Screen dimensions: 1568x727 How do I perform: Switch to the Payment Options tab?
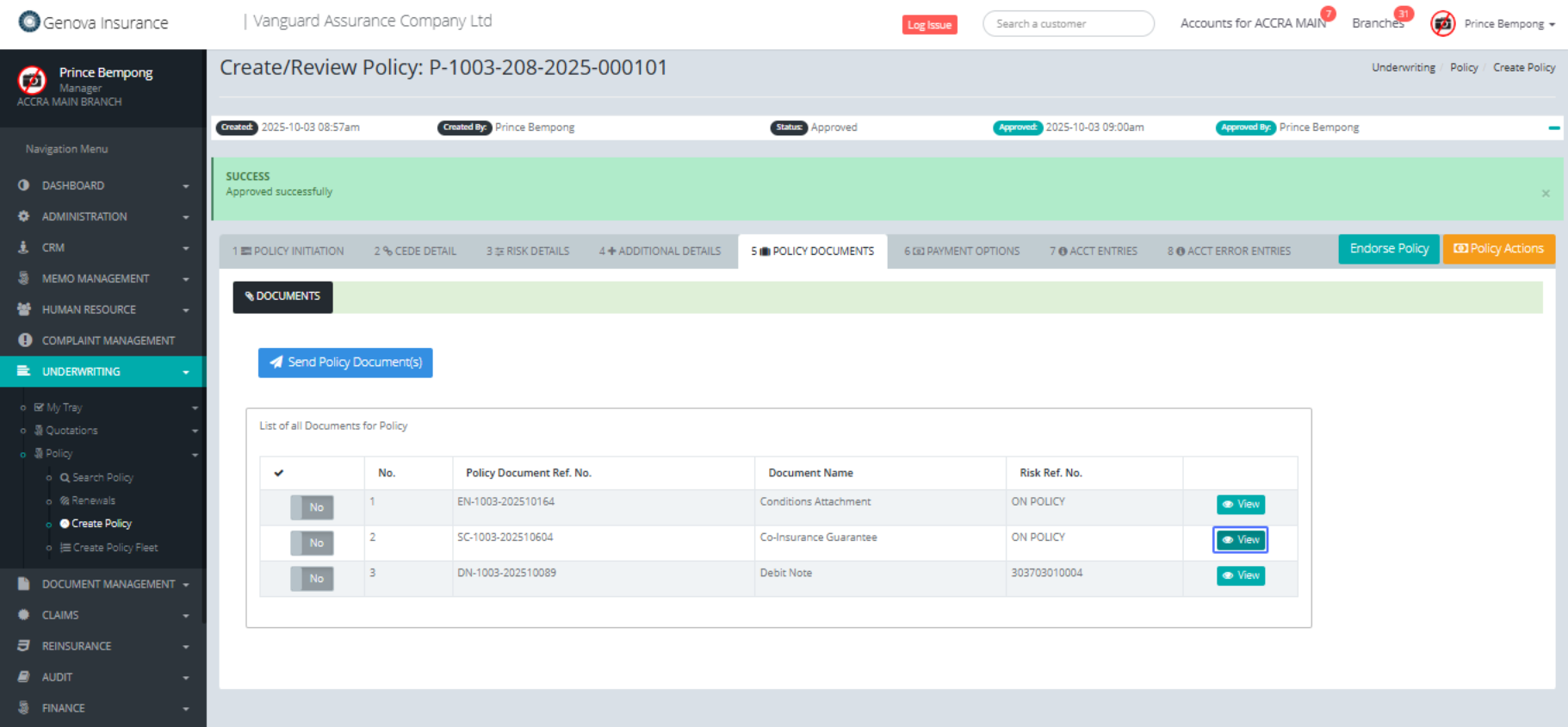tap(962, 252)
